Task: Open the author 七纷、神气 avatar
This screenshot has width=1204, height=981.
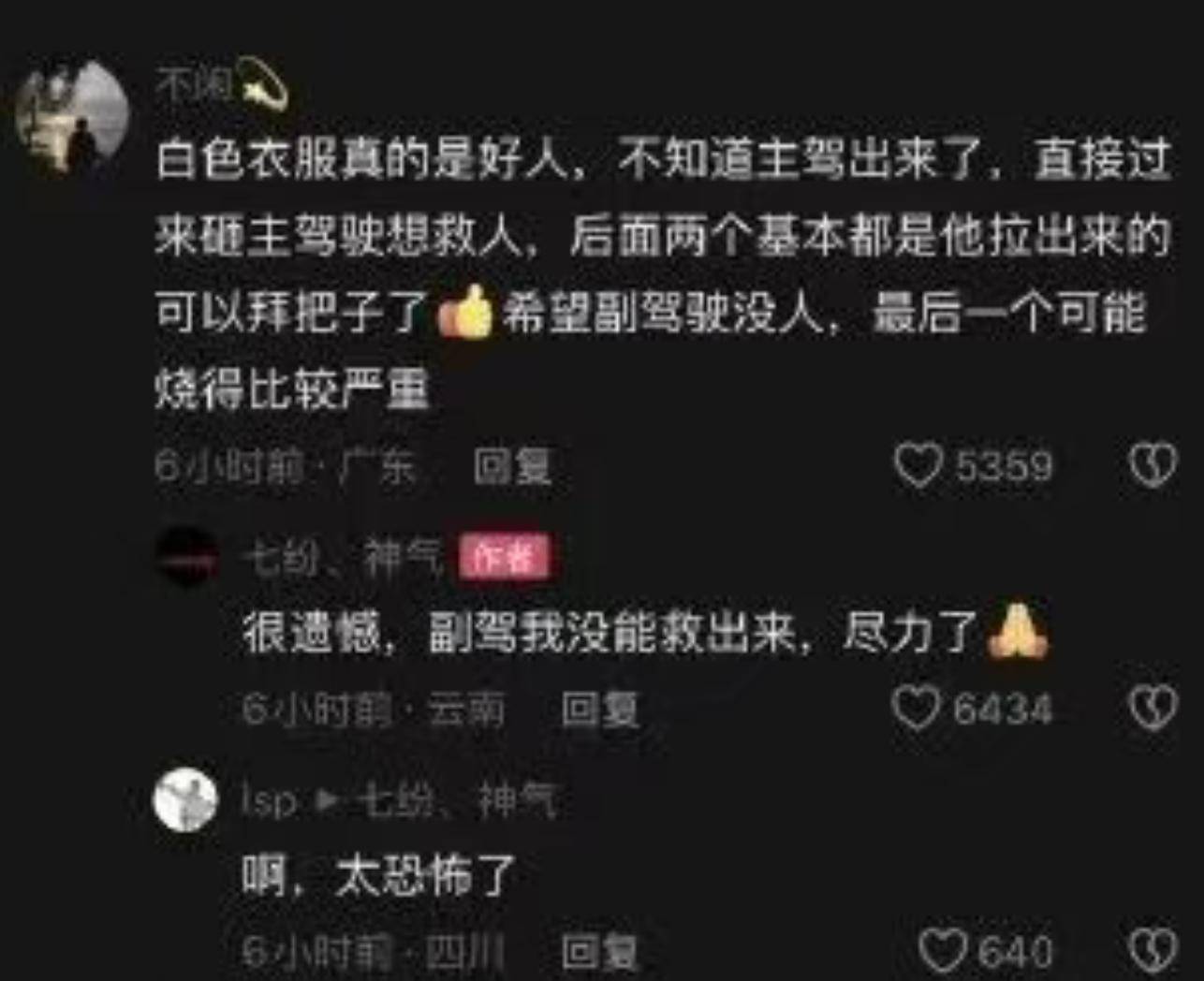Action: (186, 558)
